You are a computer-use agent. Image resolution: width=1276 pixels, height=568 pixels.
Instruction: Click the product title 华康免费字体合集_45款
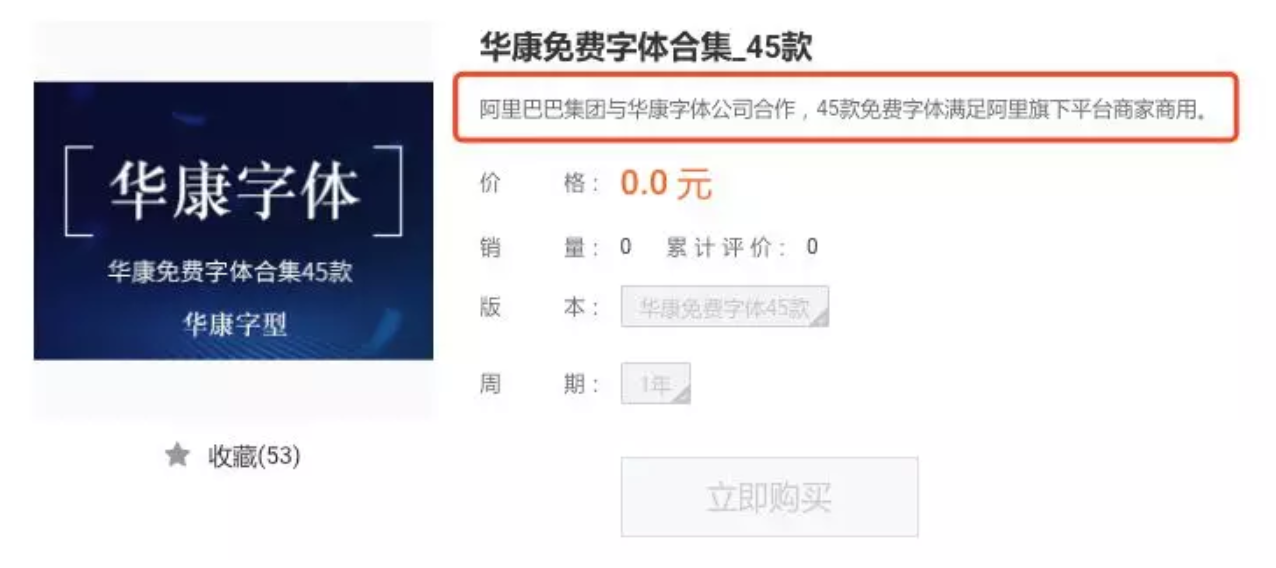coord(645,47)
